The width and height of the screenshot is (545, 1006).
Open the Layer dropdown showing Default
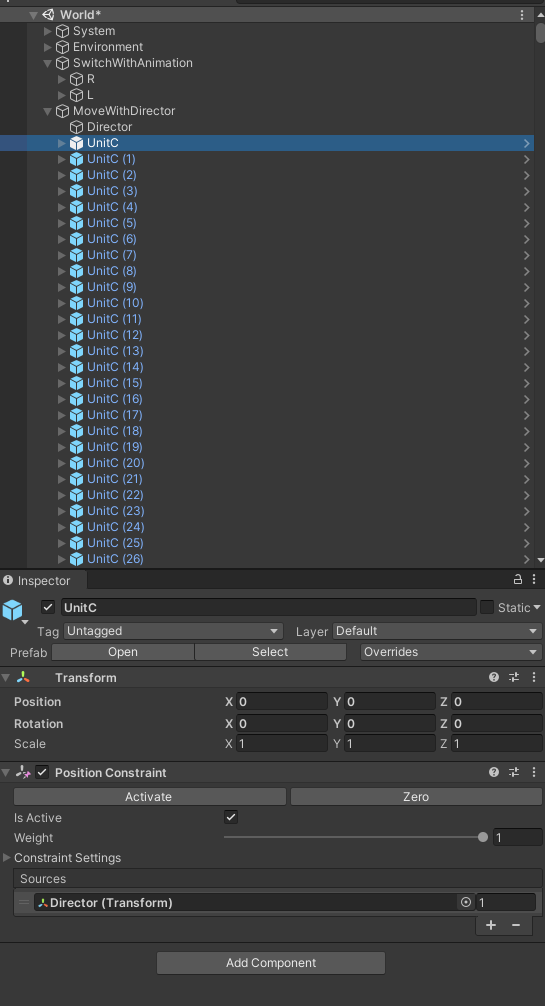pos(437,631)
